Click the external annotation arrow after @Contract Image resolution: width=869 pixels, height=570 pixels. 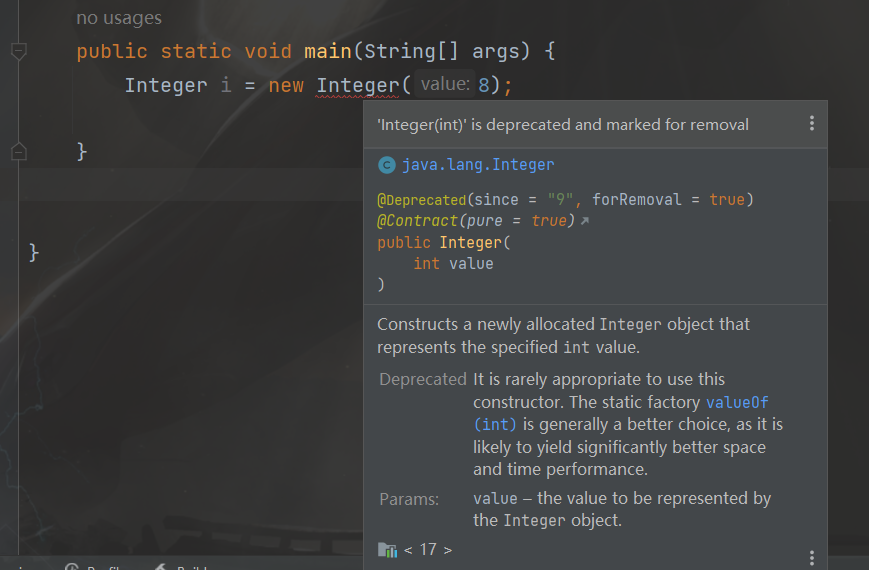(585, 221)
